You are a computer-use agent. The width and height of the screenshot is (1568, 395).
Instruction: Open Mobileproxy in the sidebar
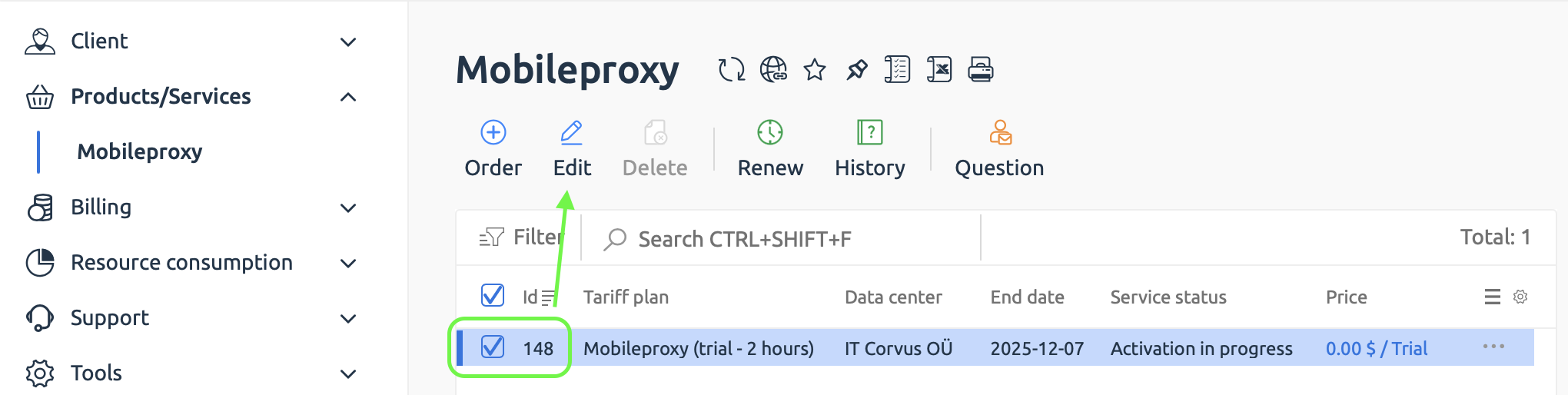tap(140, 152)
